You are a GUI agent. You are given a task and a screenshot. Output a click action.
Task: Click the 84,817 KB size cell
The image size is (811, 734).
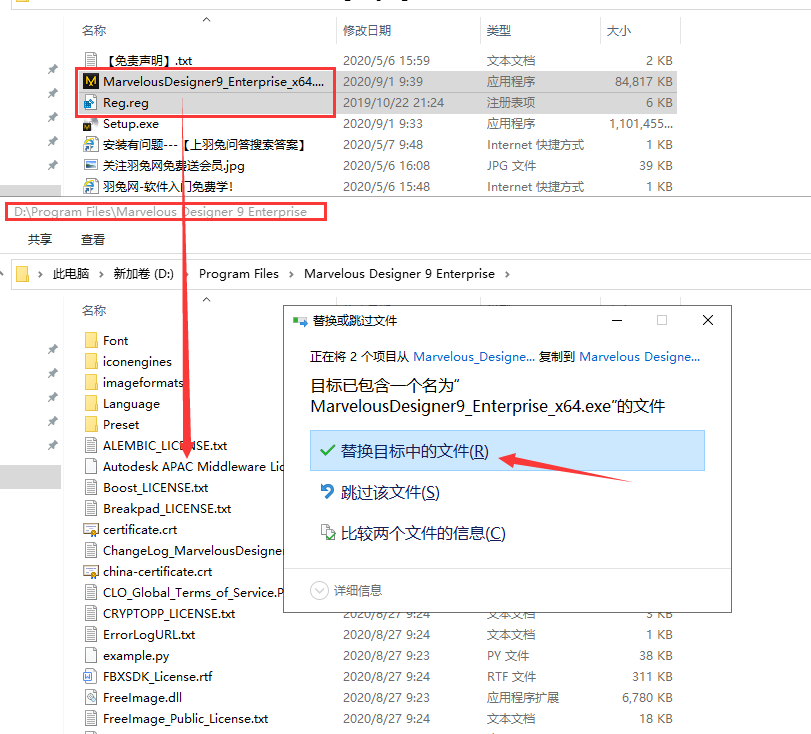pos(643,82)
